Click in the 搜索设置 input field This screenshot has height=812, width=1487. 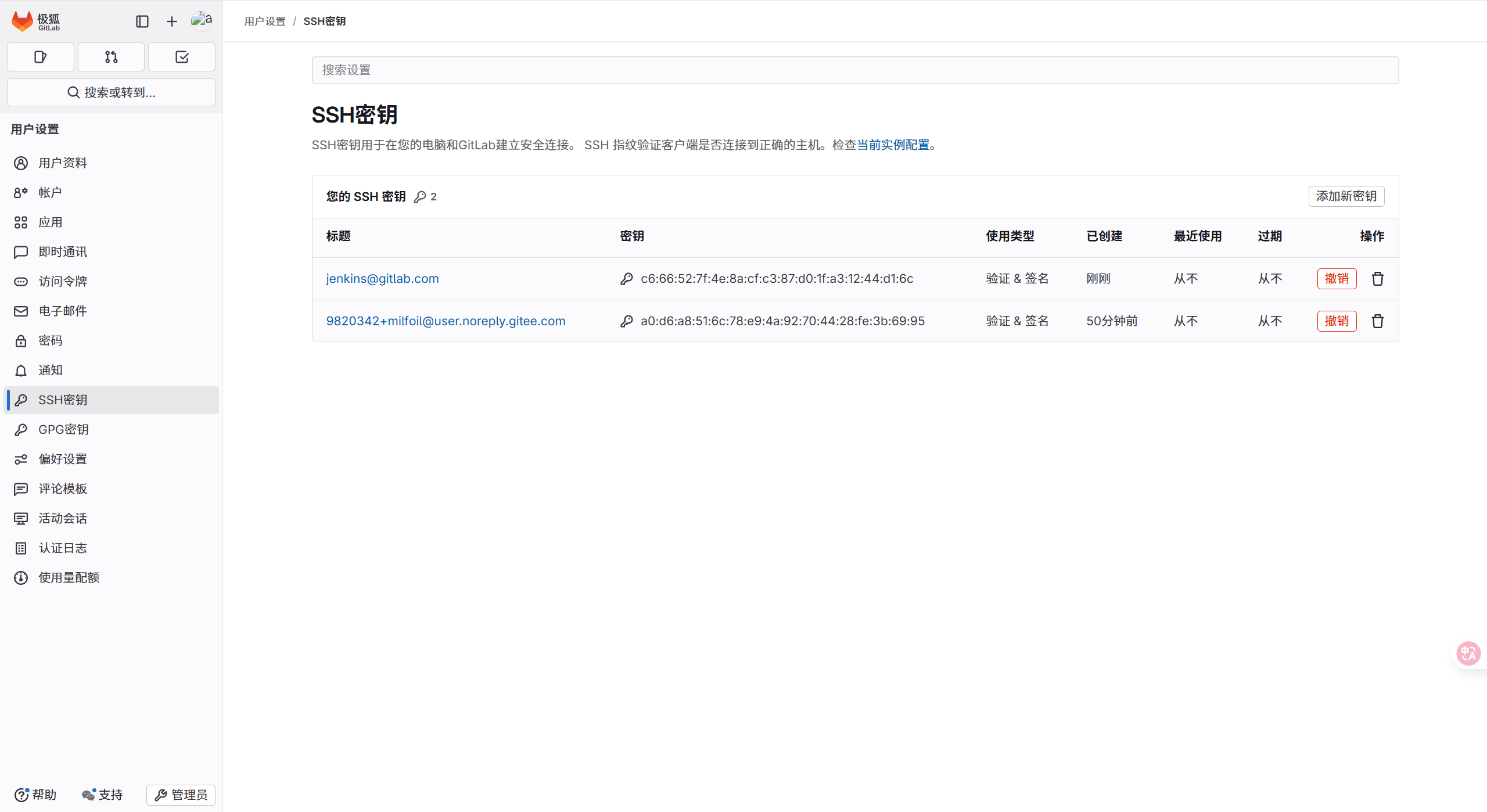click(854, 70)
